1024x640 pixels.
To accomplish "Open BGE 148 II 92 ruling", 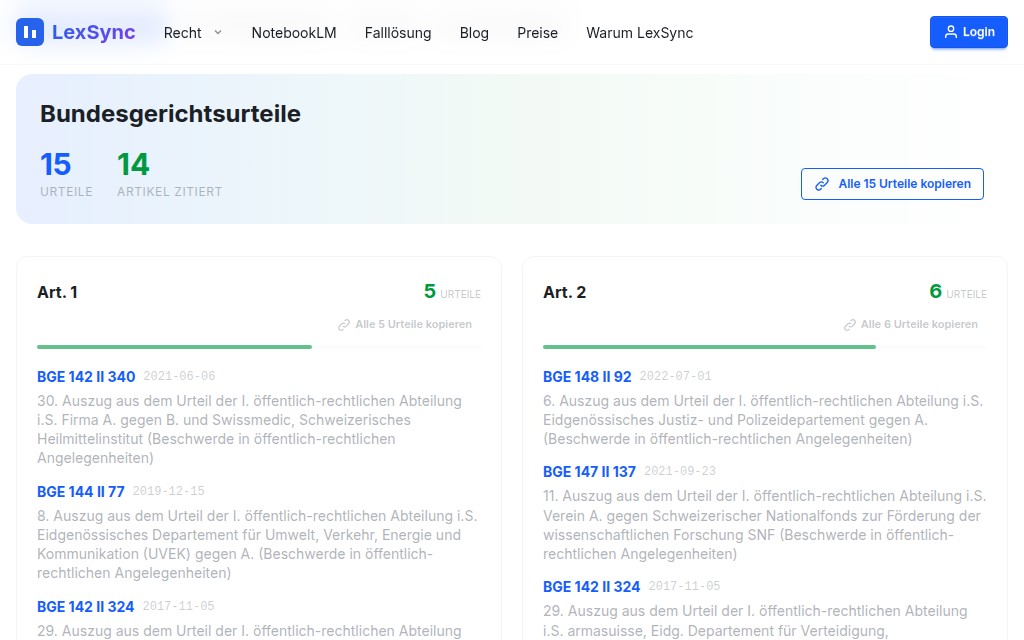I will coord(587,377).
